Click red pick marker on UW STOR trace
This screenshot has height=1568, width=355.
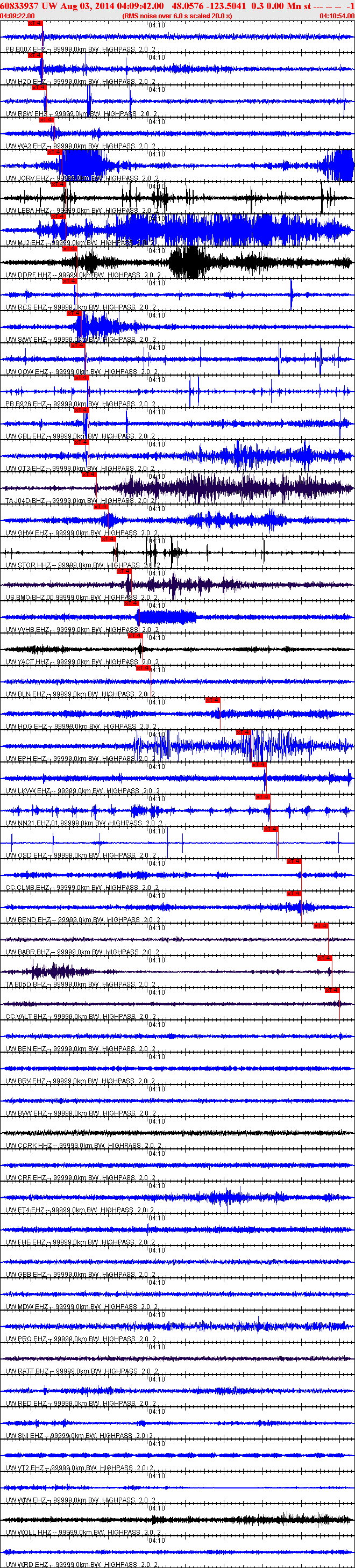pos(109,540)
